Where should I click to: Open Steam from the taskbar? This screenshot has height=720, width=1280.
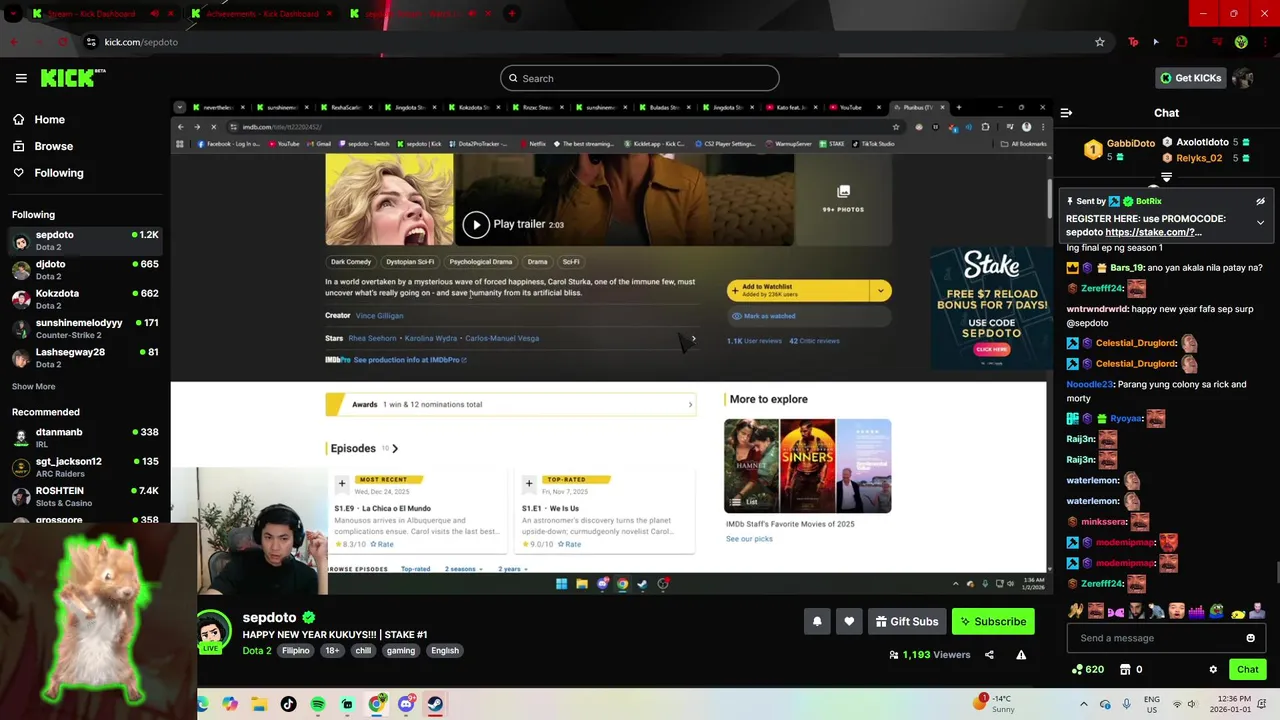[x=434, y=704]
